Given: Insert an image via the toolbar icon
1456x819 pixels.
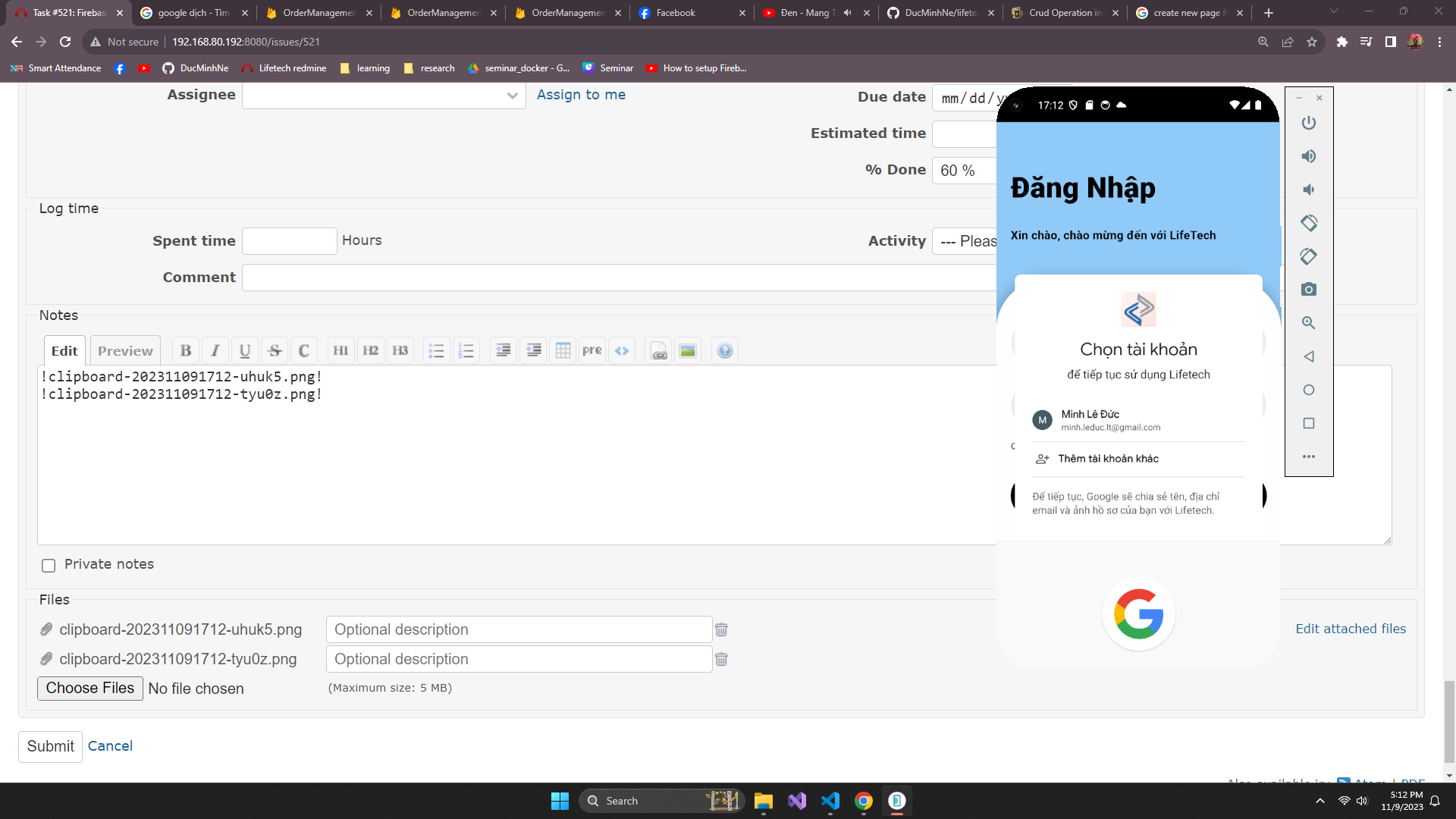Looking at the screenshot, I should (x=688, y=350).
